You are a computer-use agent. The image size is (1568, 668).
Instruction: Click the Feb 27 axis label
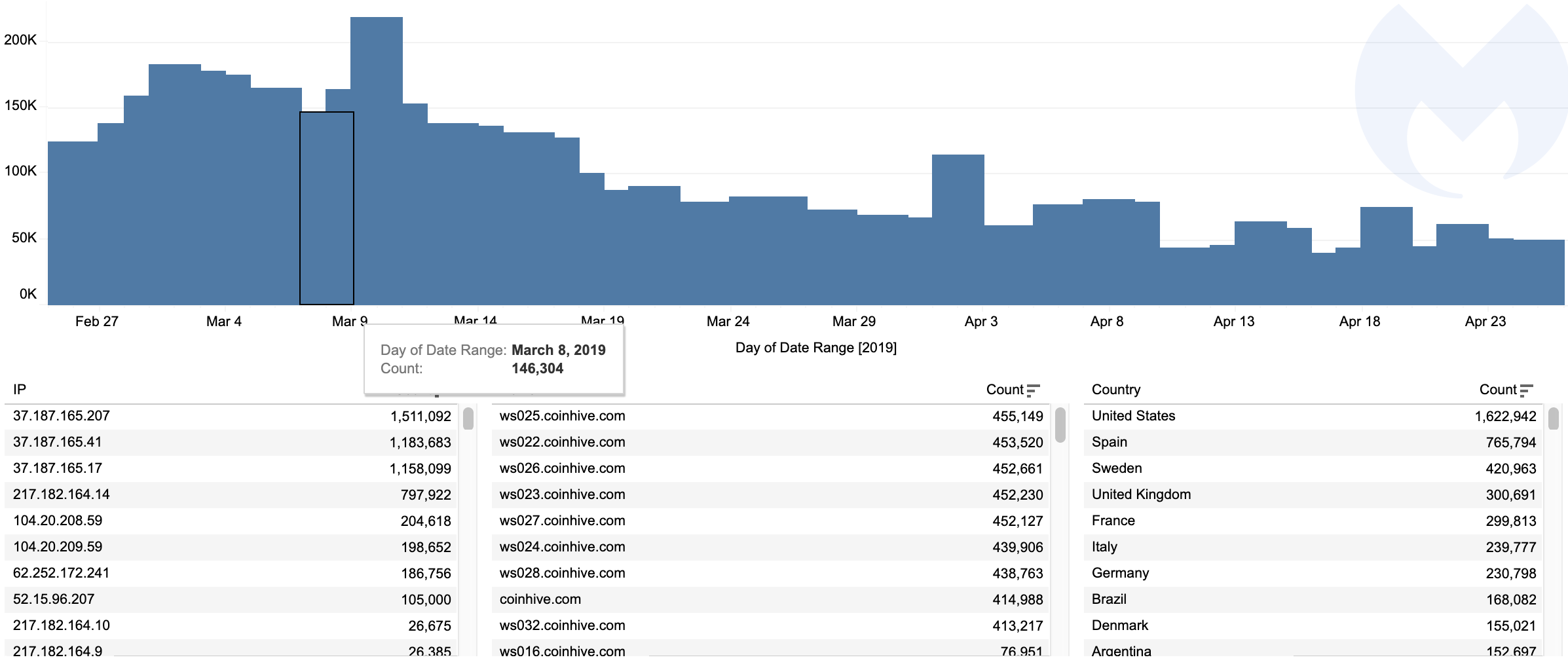(97, 322)
